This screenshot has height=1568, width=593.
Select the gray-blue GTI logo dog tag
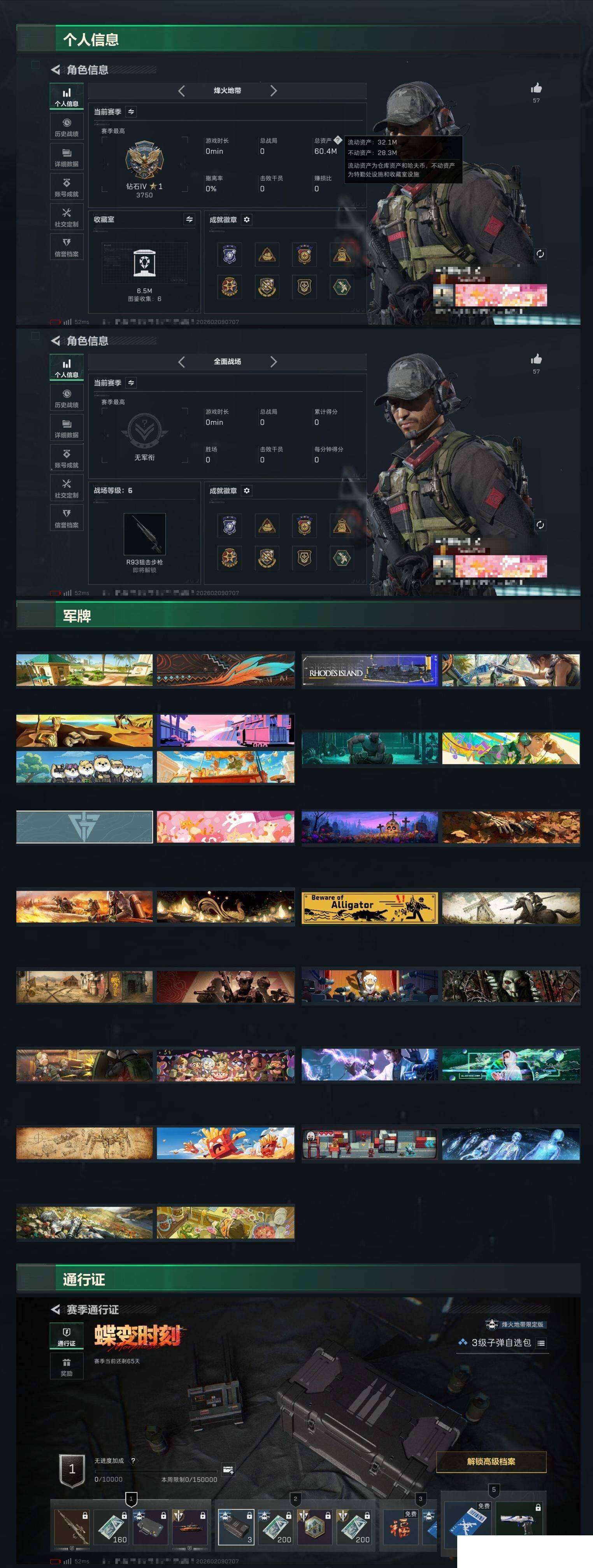[84, 827]
